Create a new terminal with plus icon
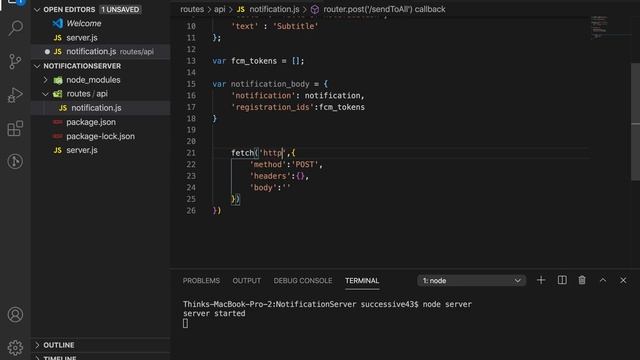 coord(541,280)
